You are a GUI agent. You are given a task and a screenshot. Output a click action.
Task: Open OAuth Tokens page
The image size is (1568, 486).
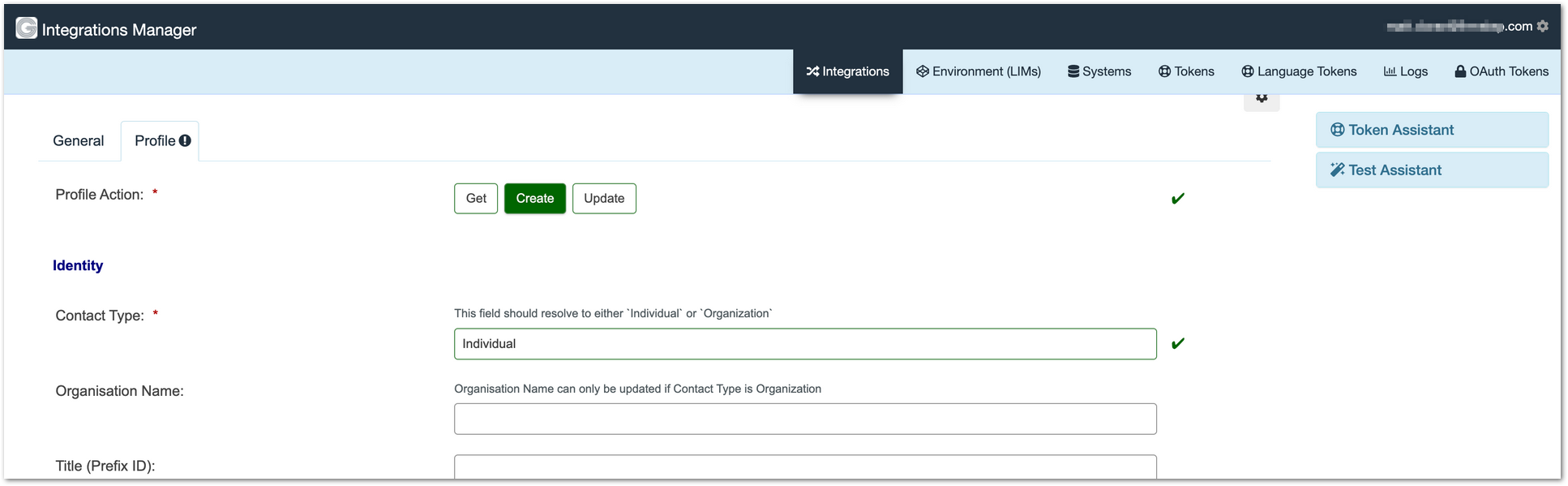(x=1502, y=71)
